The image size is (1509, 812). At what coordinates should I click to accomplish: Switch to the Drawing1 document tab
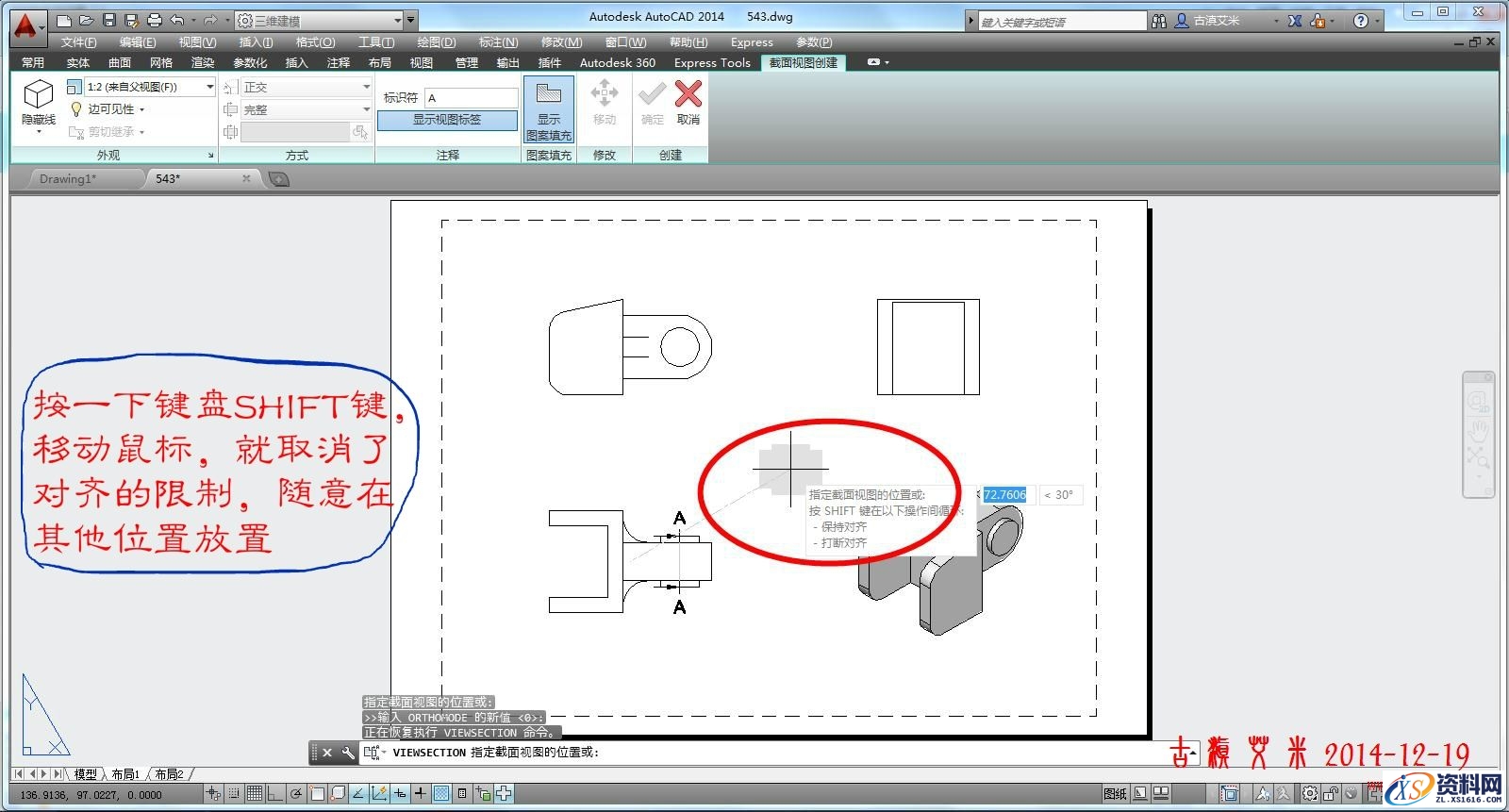(x=69, y=178)
